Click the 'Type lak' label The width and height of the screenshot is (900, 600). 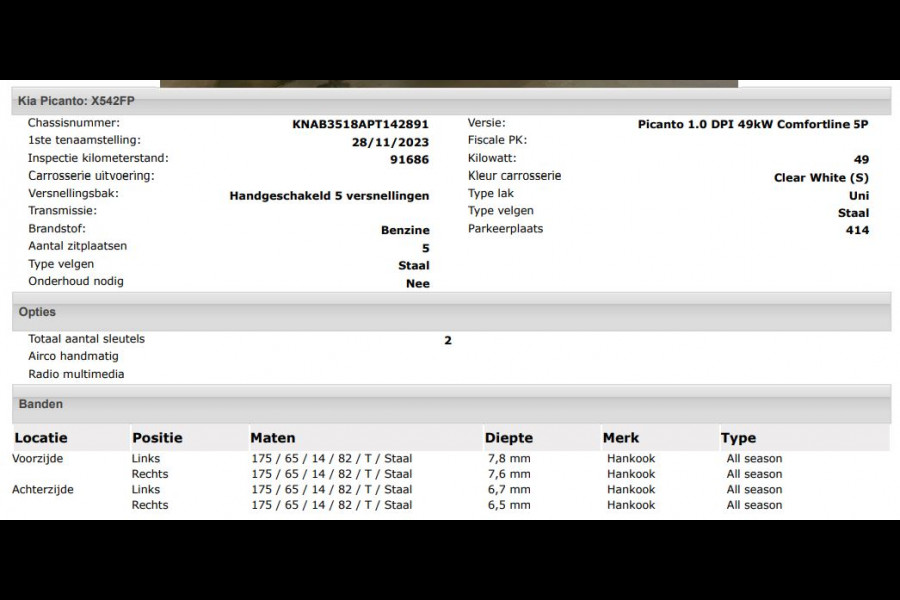coord(491,193)
